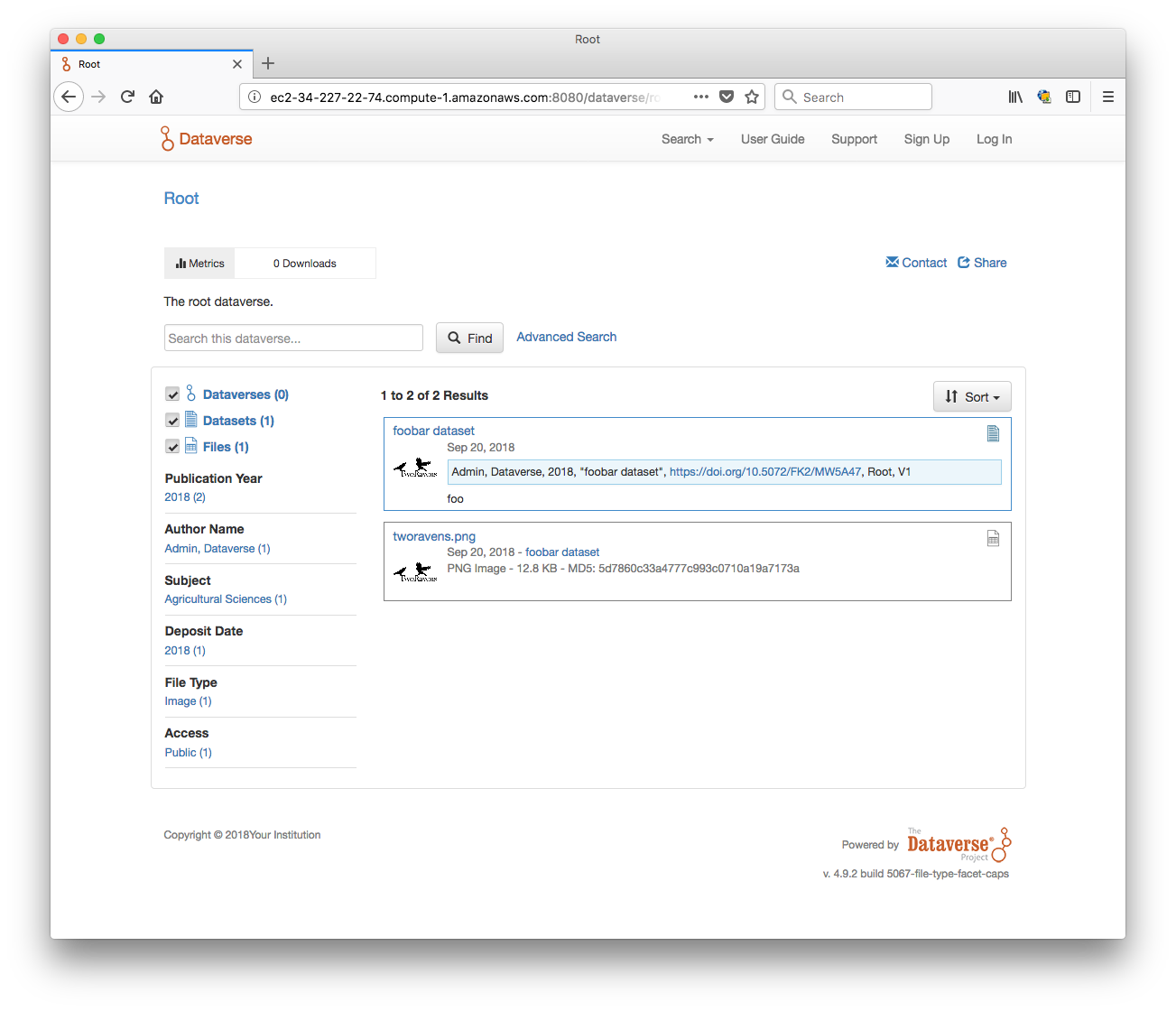Go back to the previous page
The height and width of the screenshot is (1011, 1176).
point(69,97)
